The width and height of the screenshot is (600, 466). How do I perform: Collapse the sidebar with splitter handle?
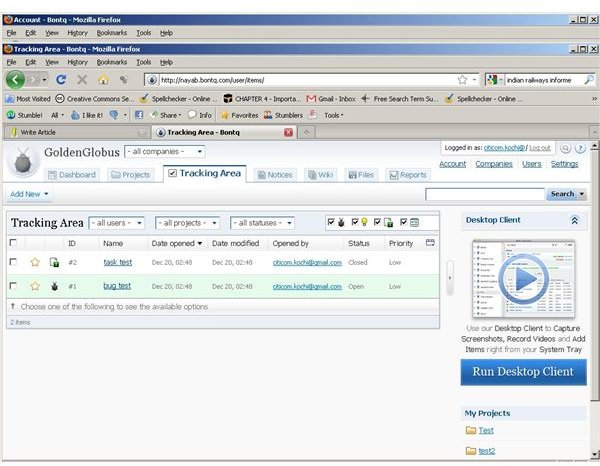click(450, 278)
